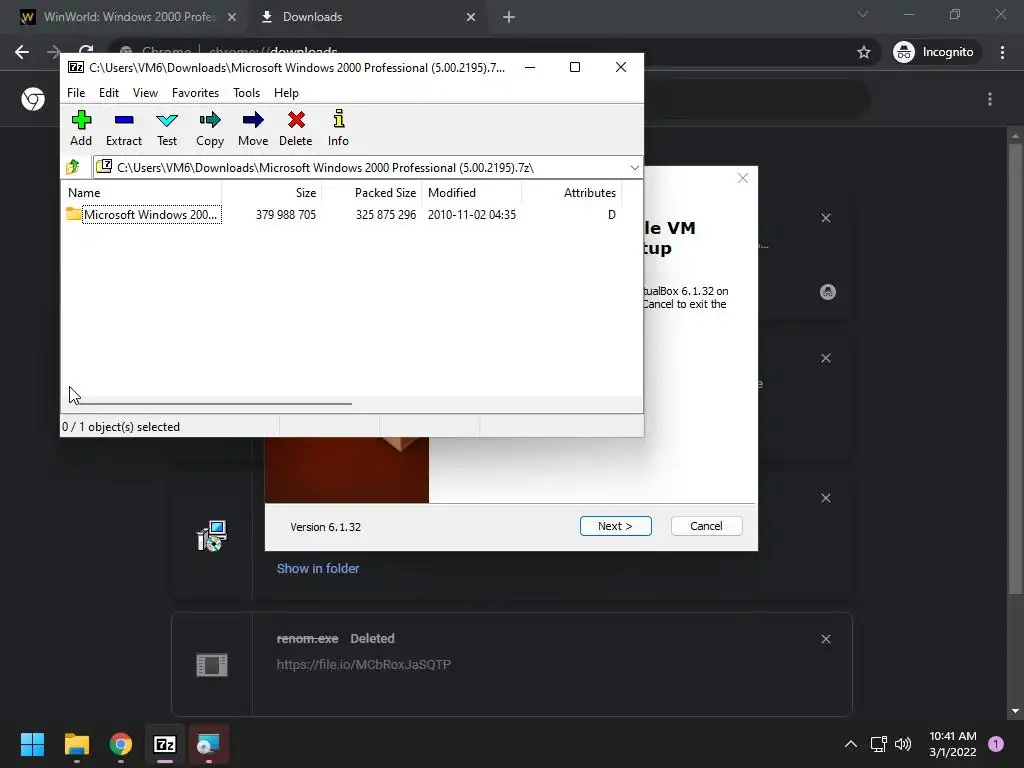
Task: Close the WinWorld browser tab
Action: [x=232, y=17]
